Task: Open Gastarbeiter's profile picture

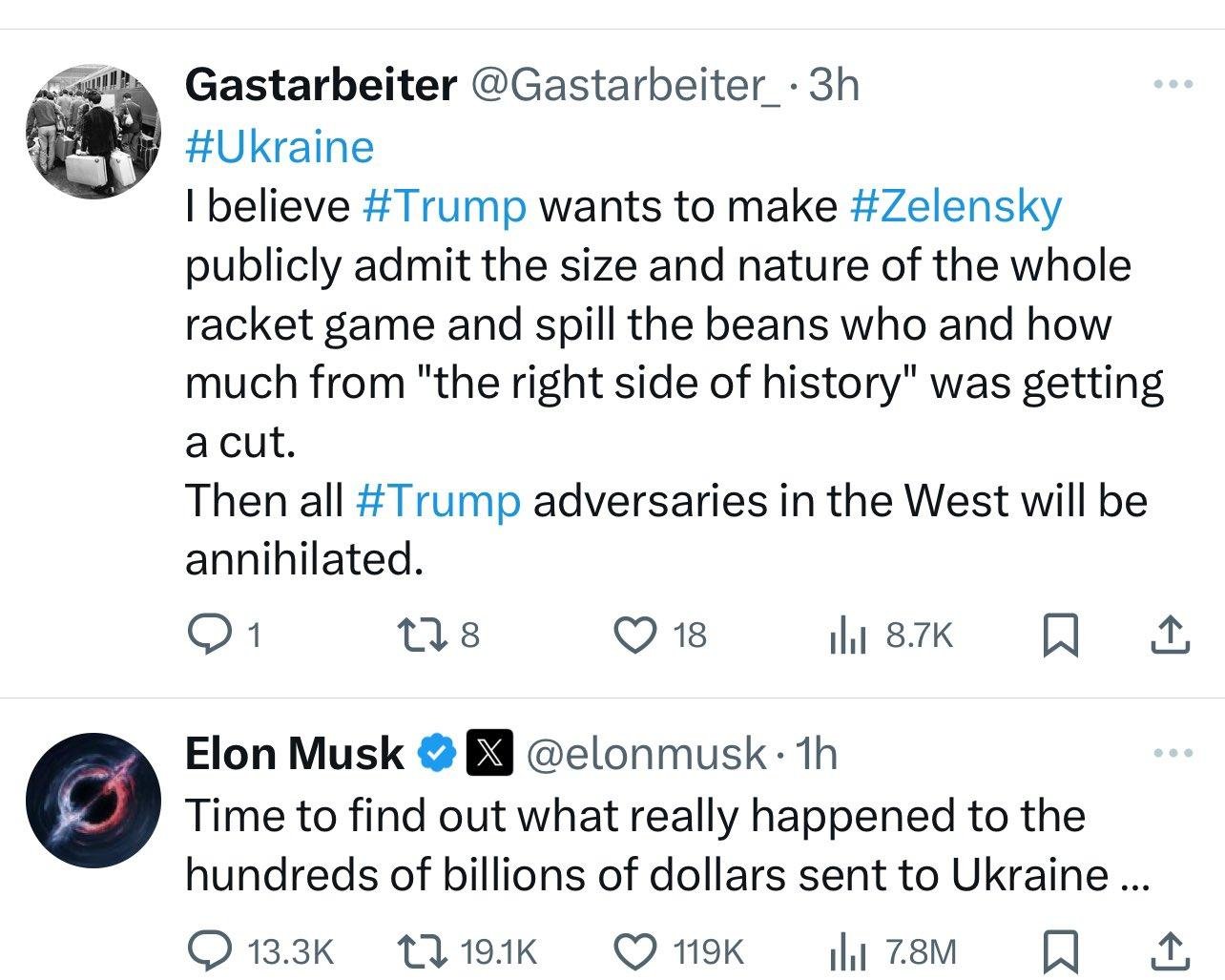Action: tap(93, 132)
